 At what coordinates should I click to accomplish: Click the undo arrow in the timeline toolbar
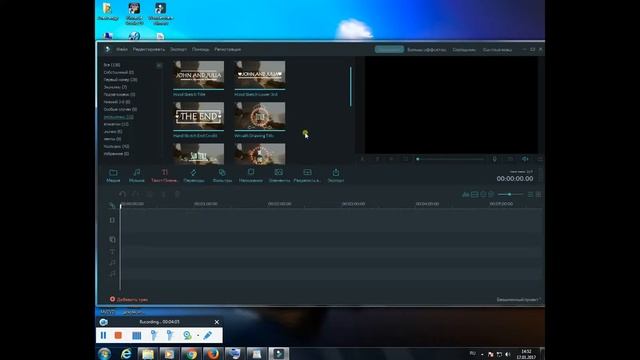tap(122, 194)
